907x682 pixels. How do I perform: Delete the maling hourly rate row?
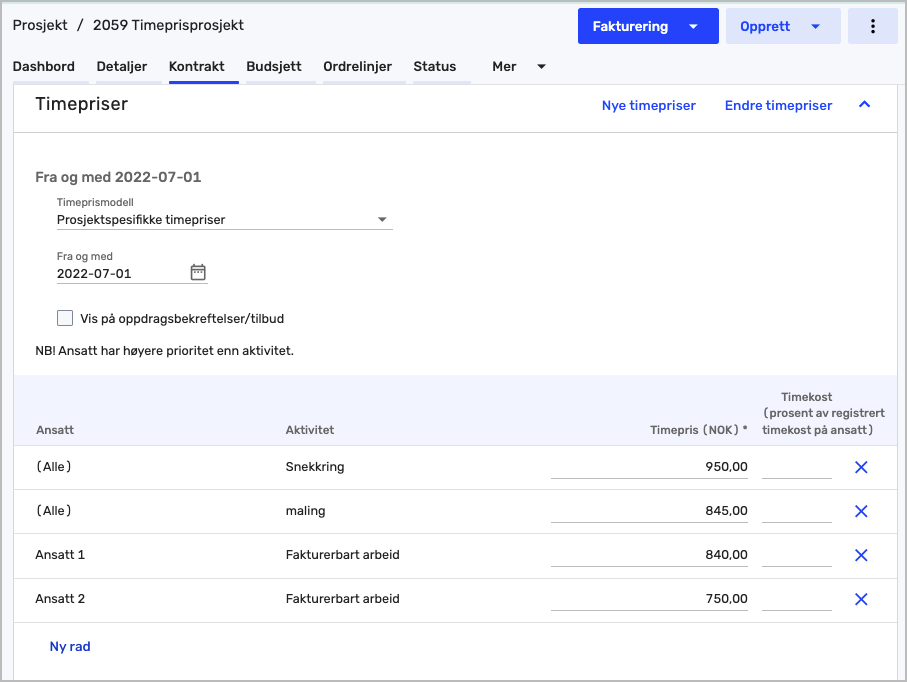[861, 511]
